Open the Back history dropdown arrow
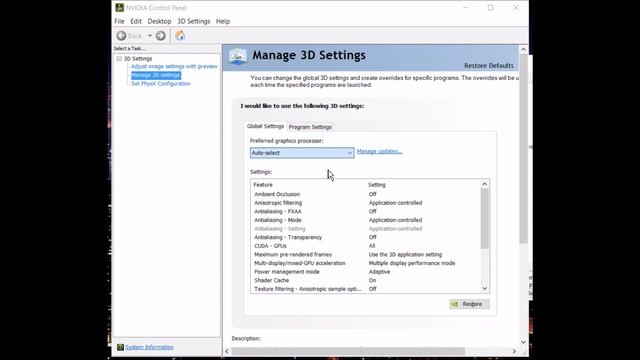The height and width of the screenshot is (360, 640). [150, 36]
